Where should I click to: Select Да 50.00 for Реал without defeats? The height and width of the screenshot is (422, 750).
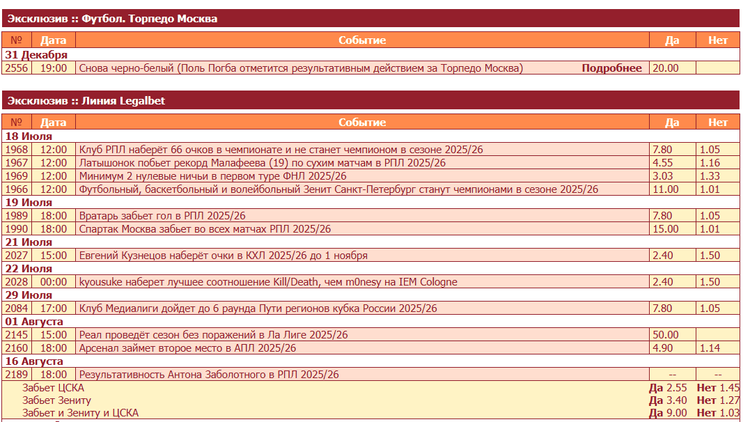click(665, 335)
